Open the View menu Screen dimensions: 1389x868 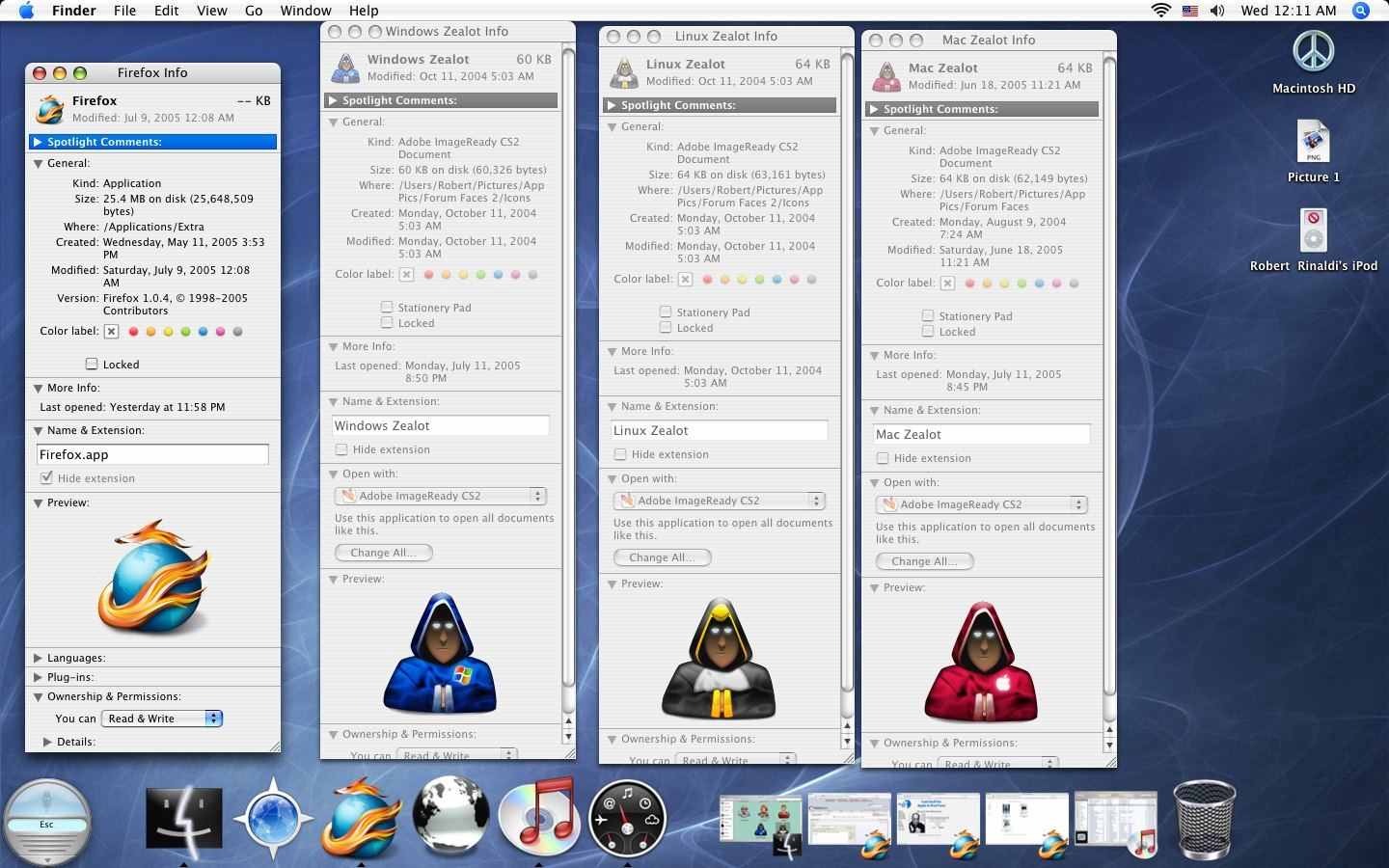tap(211, 11)
